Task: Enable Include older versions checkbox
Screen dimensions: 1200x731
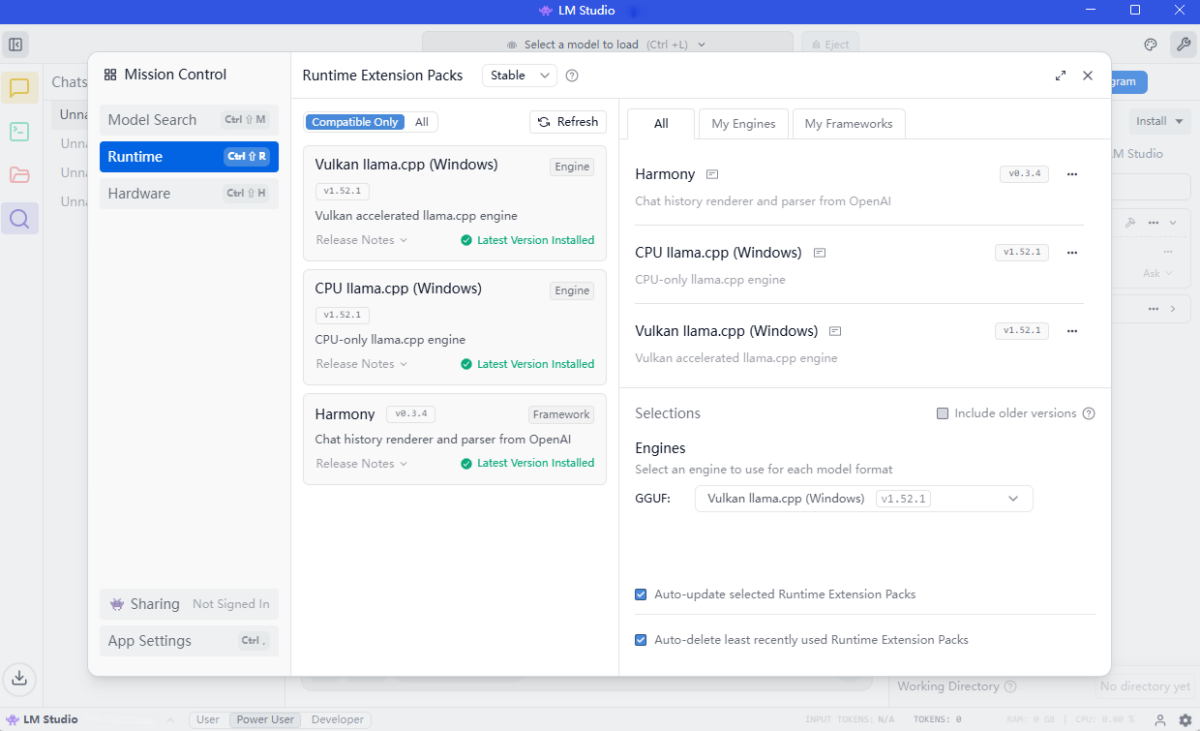Action: (x=942, y=414)
